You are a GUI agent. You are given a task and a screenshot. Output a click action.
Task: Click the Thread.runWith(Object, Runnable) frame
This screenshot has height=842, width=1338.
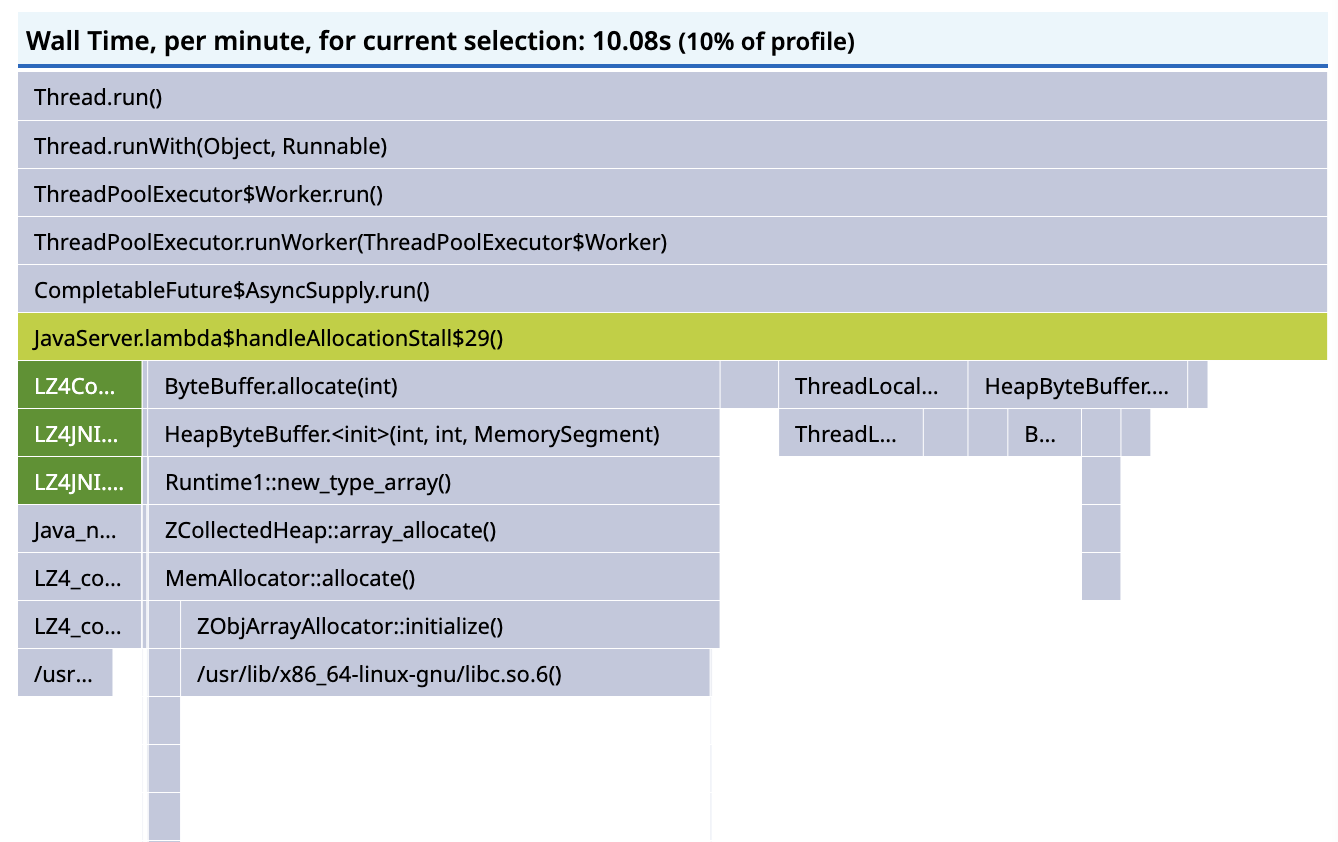[672, 145]
